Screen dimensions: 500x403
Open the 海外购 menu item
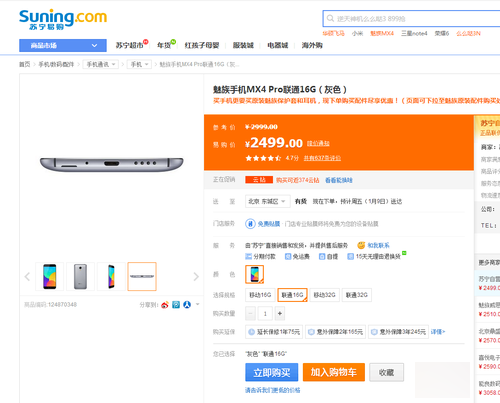click(x=312, y=46)
